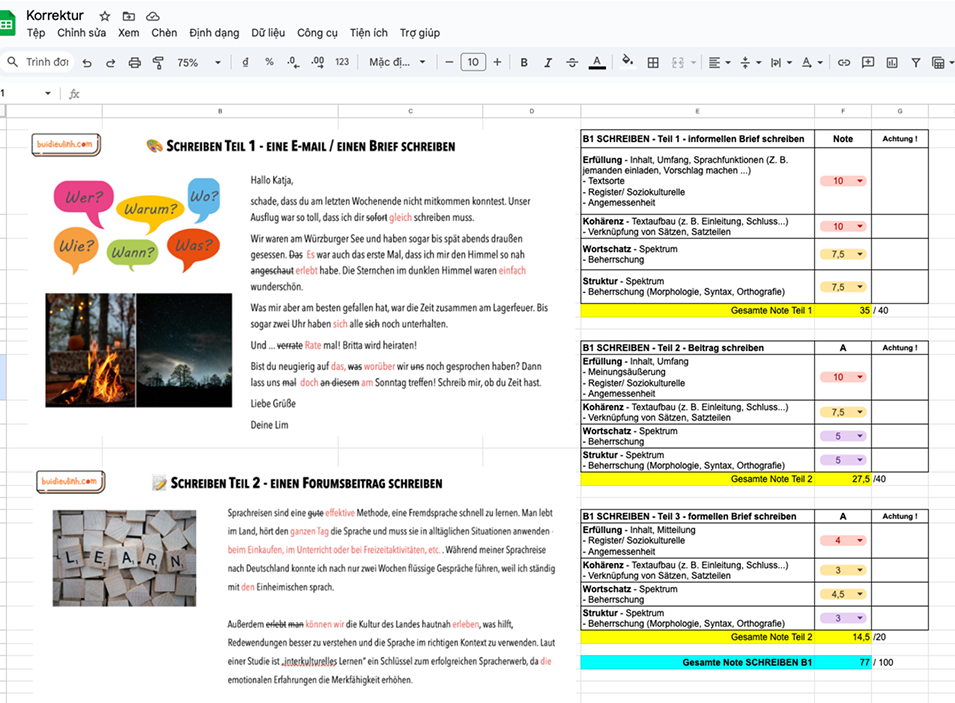Open name box dropdown arrow
955x703 pixels.
pyautogui.click(x=48, y=93)
